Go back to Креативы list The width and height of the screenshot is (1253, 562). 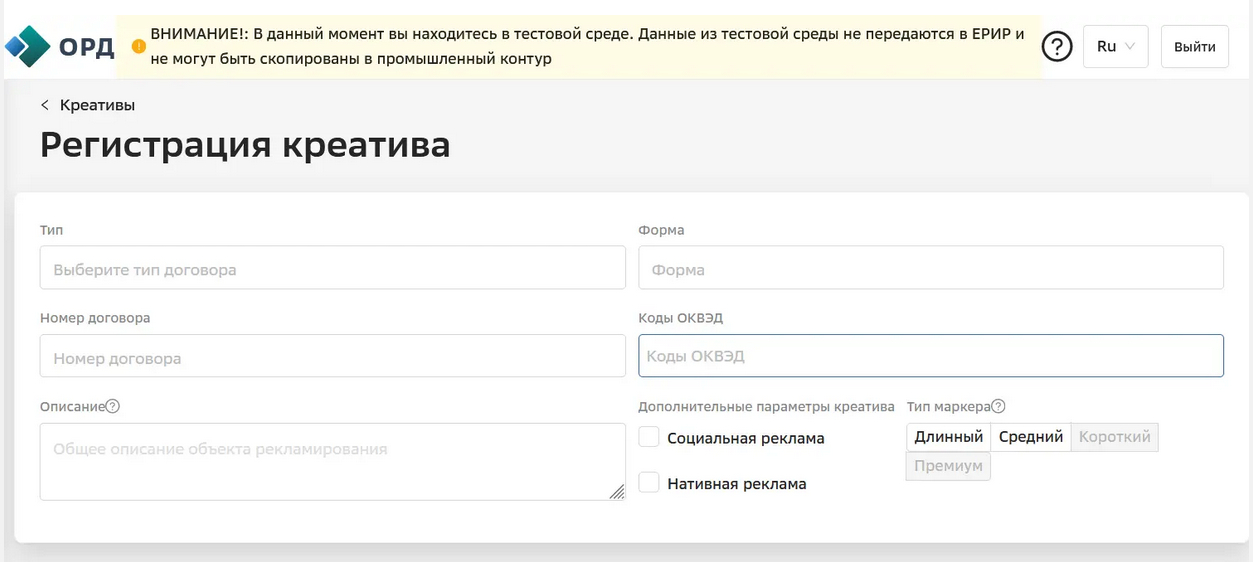(97, 105)
